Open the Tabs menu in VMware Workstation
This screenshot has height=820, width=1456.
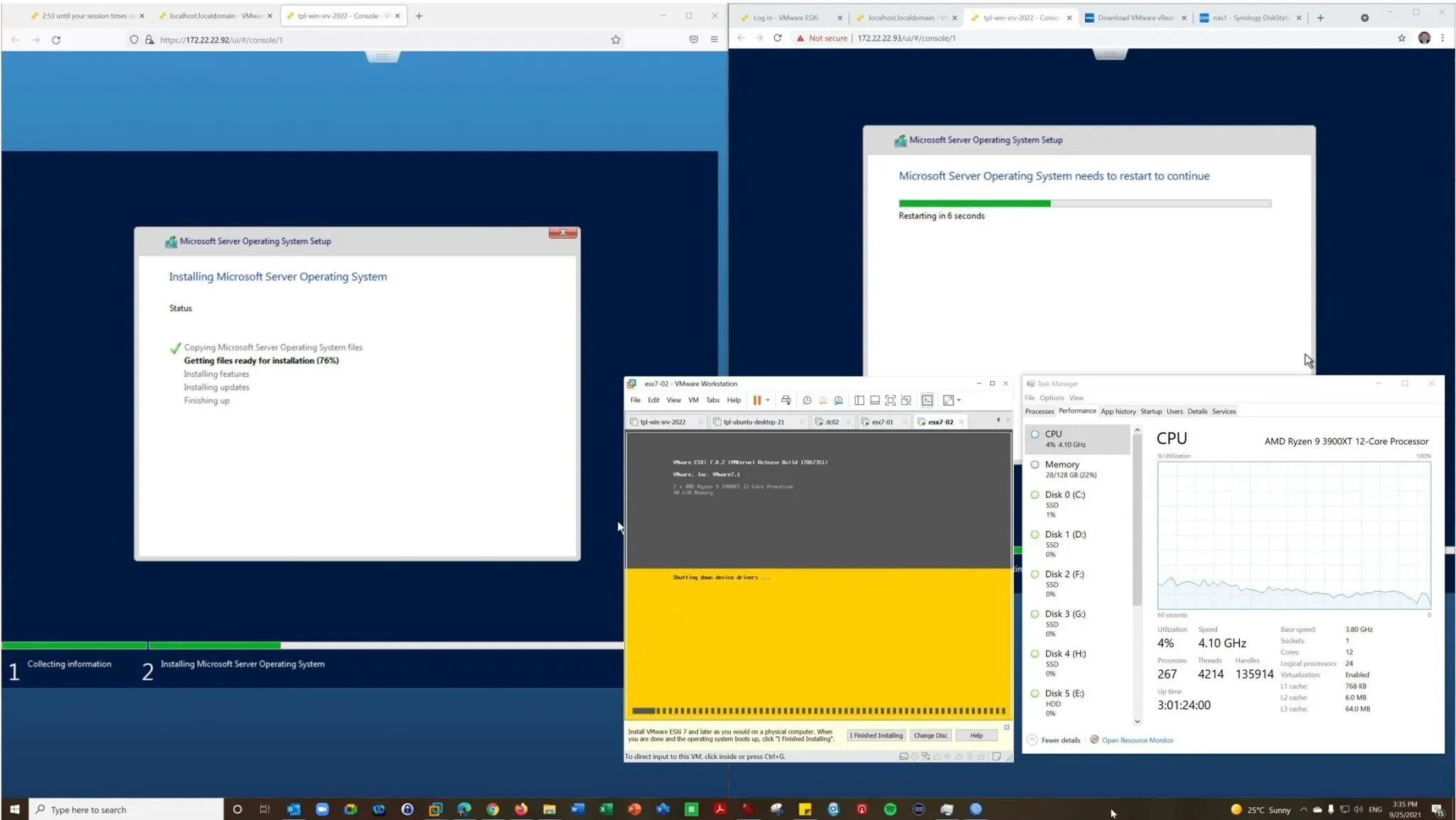[x=712, y=400]
